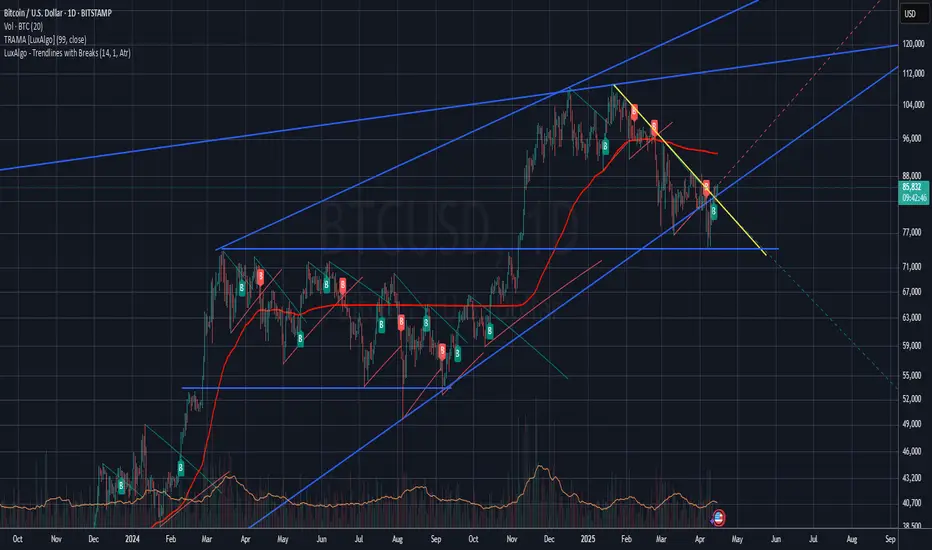Screen dimensions: 932x550
Task: Click the green B marker in October 2024
Action: coord(490,331)
